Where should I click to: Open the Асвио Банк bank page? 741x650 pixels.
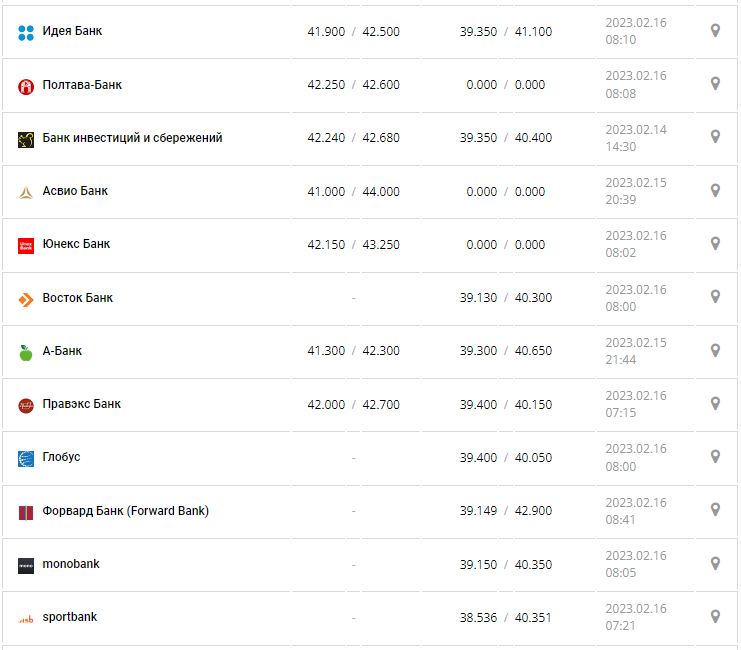pyautogui.click(x=75, y=191)
